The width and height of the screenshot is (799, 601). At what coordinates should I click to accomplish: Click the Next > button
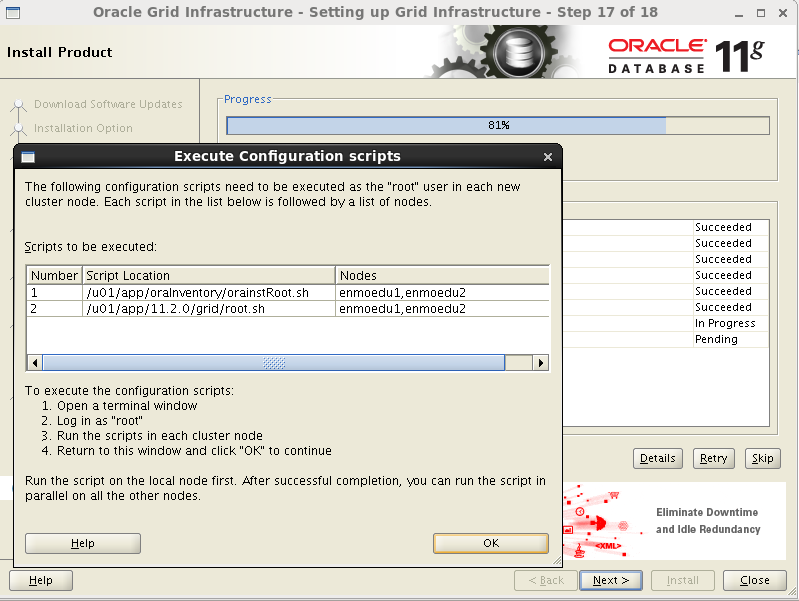(x=610, y=581)
